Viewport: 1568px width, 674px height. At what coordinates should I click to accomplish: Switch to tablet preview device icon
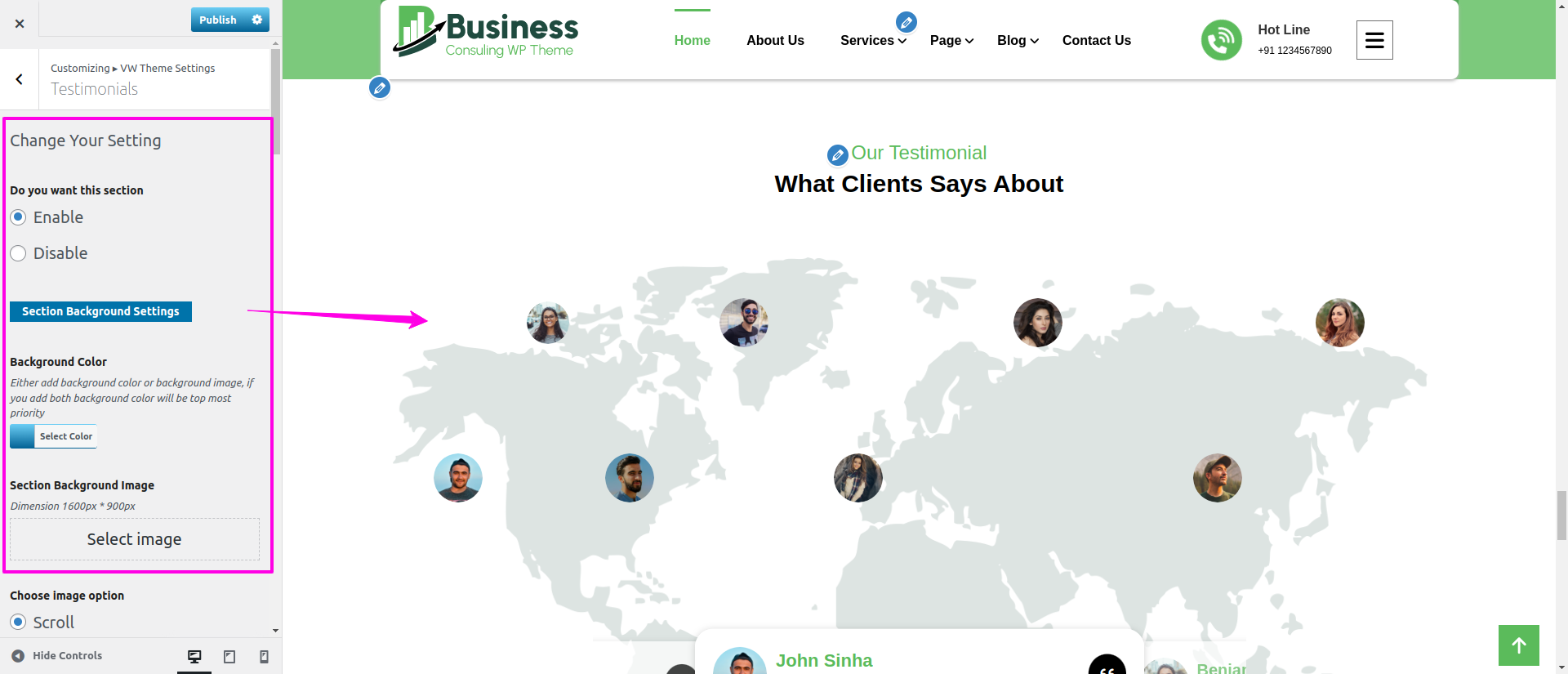click(x=229, y=657)
